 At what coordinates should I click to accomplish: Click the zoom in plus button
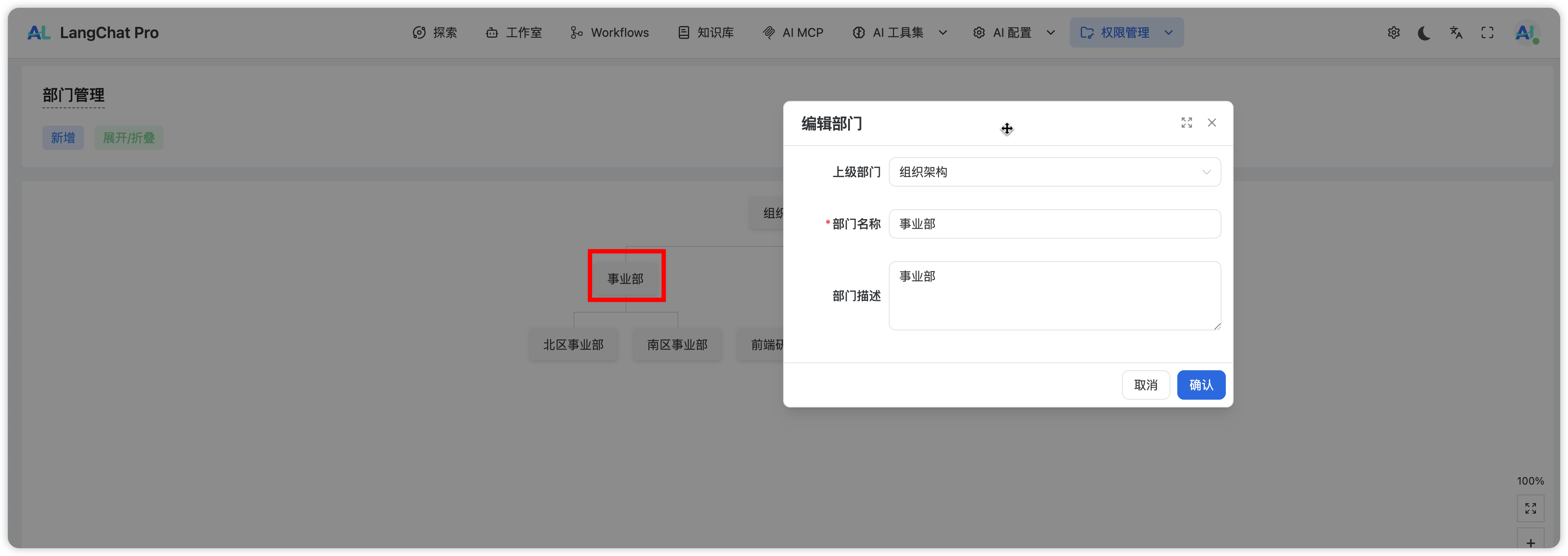[x=1530, y=542]
